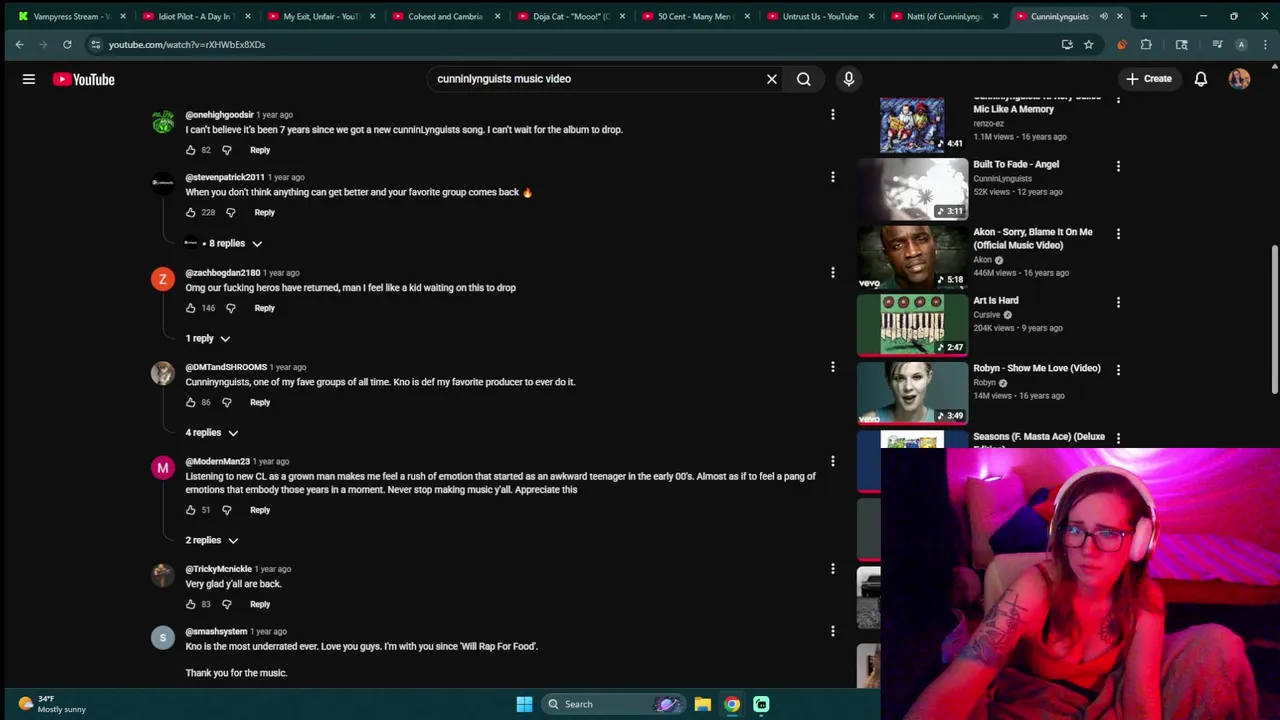The image size is (1280, 720).
Task: Open File Explorer from taskbar
Action: click(703, 704)
